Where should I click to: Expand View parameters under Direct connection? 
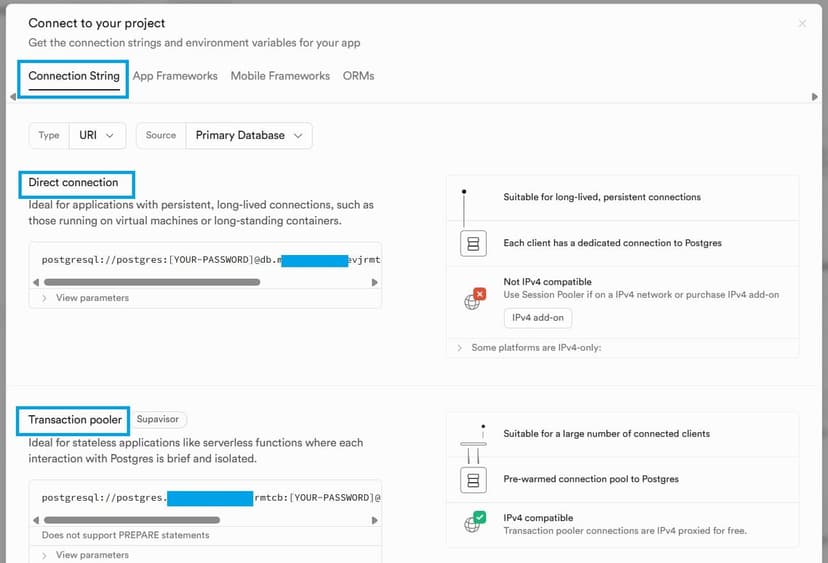click(x=91, y=298)
